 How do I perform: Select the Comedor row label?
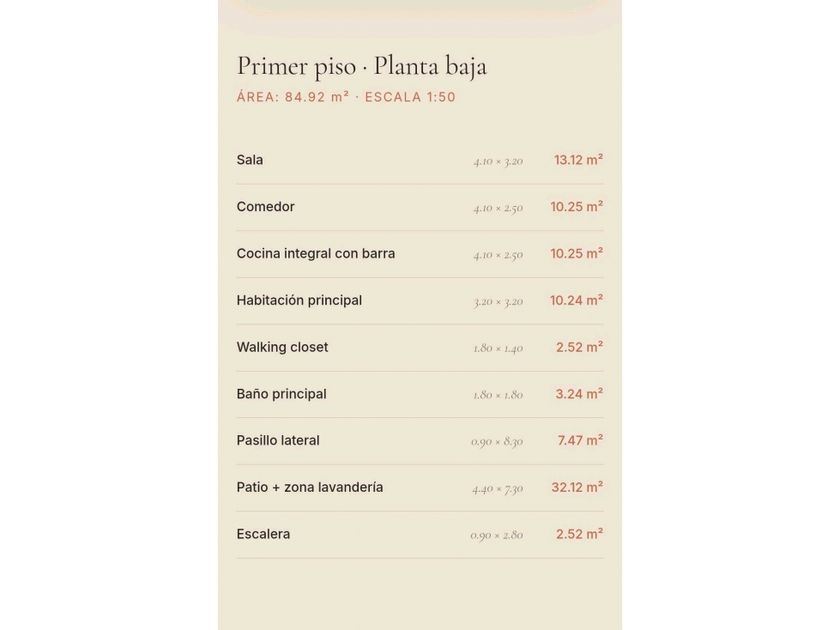tap(266, 207)
